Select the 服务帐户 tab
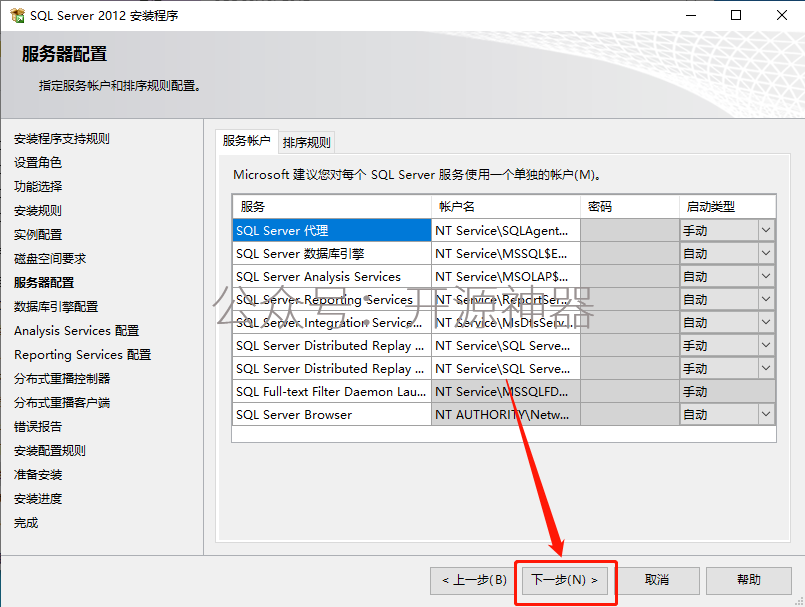805x607 pixels. pos(246,141)
